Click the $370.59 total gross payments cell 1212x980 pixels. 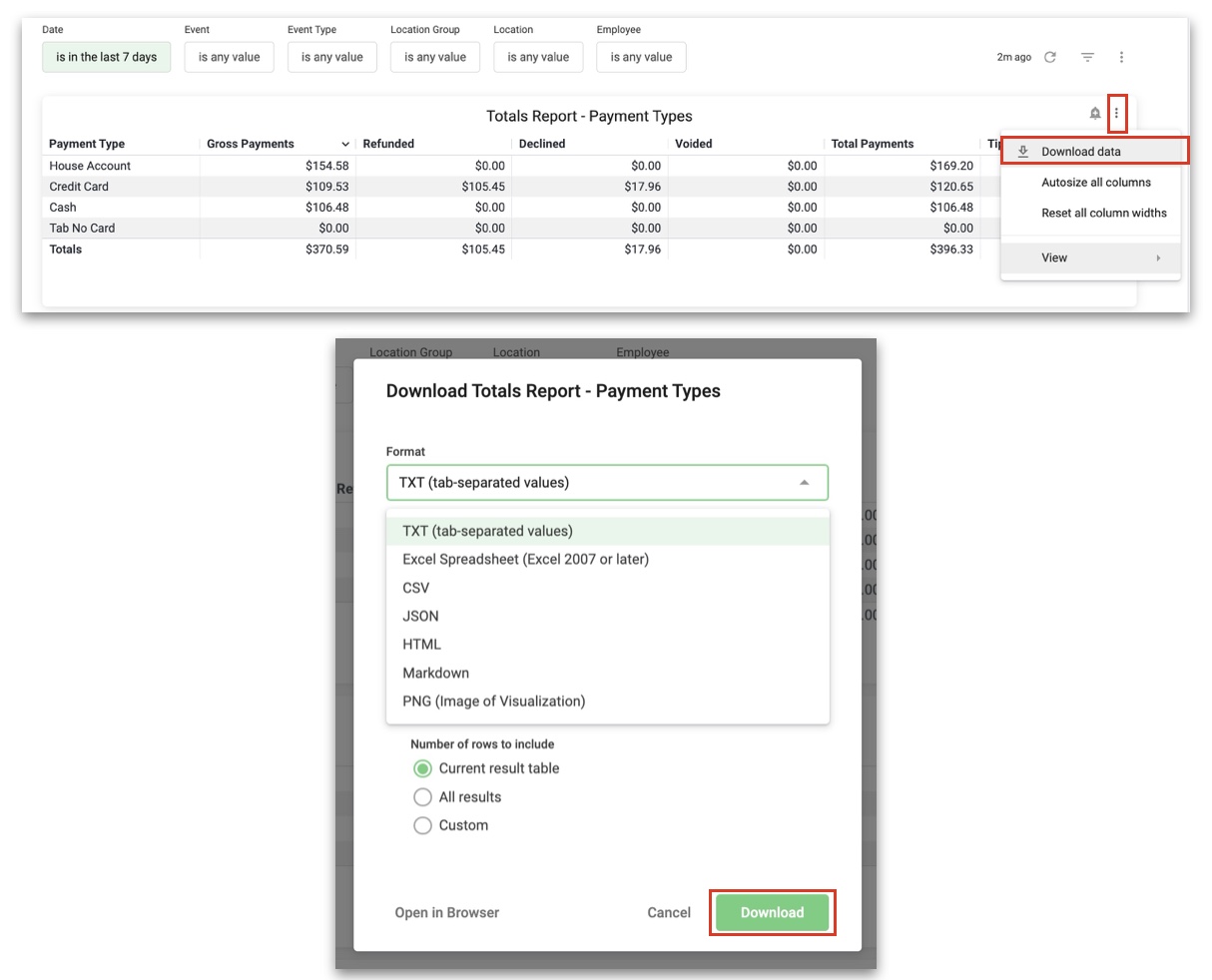point(327,249)
